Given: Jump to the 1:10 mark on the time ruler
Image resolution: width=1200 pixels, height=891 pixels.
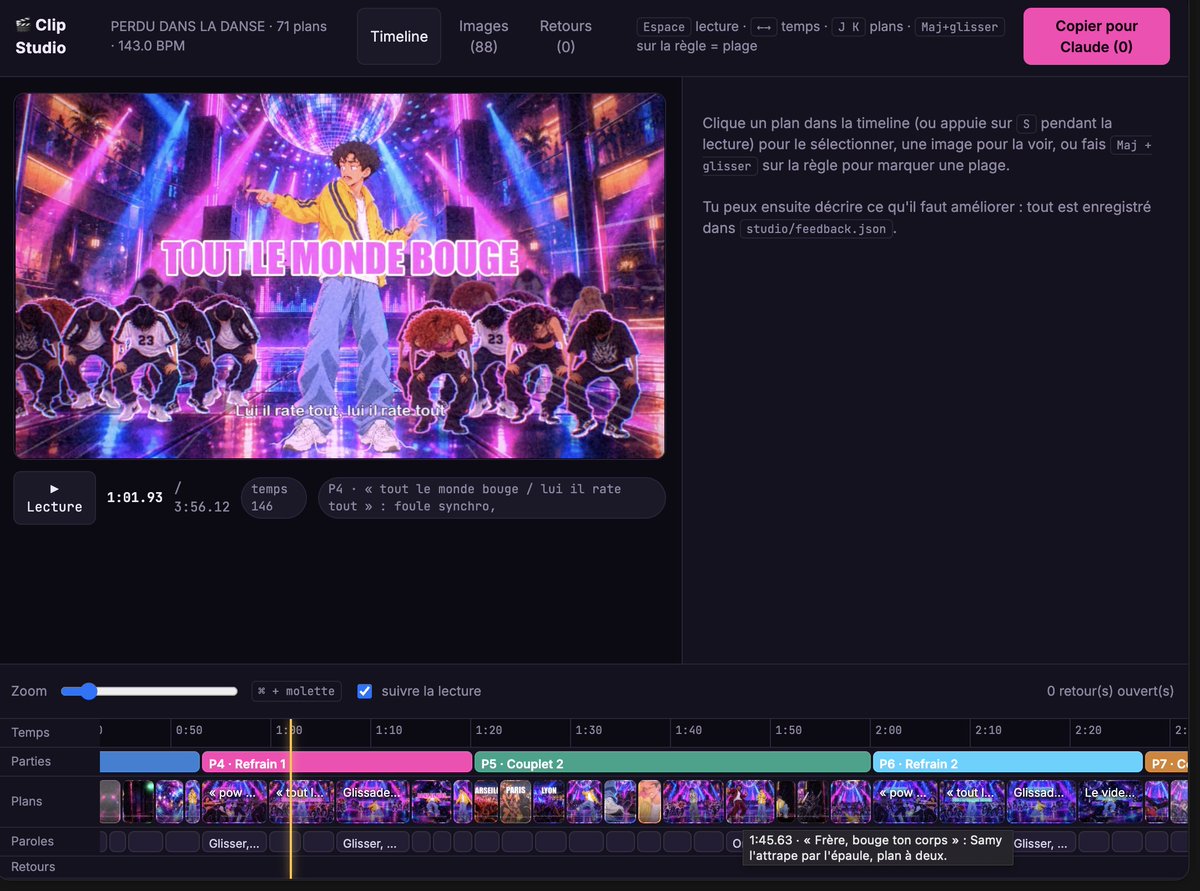Looking at the screenshot, I should click(x=389, y=731).
